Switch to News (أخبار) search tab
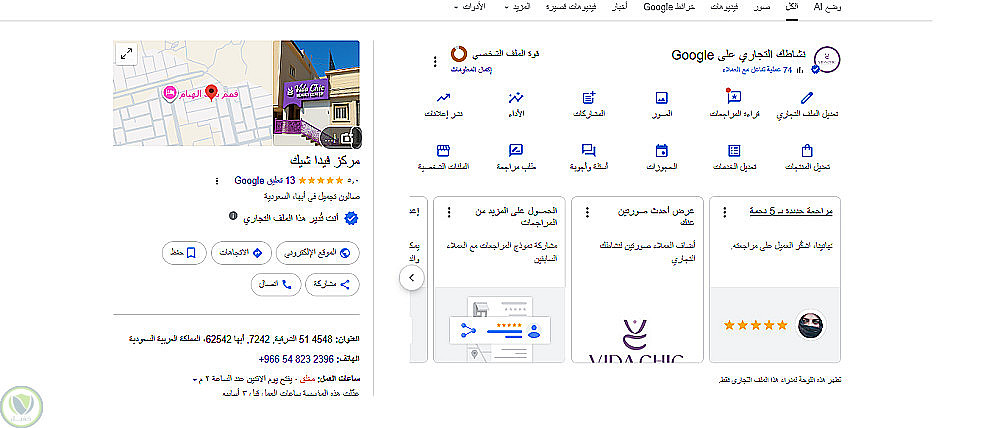The width and height of the screenshot is (1000, 428). pyautogui.click(x=619, y=7)
